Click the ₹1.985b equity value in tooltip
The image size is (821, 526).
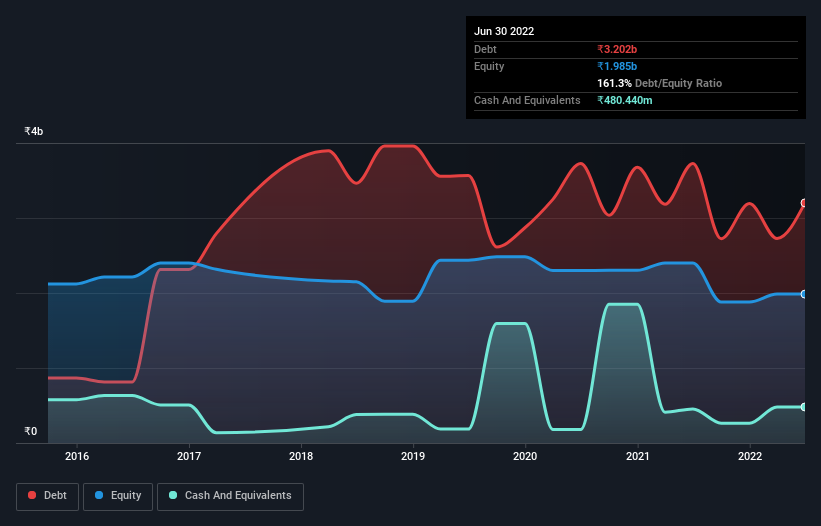point(617,66)
